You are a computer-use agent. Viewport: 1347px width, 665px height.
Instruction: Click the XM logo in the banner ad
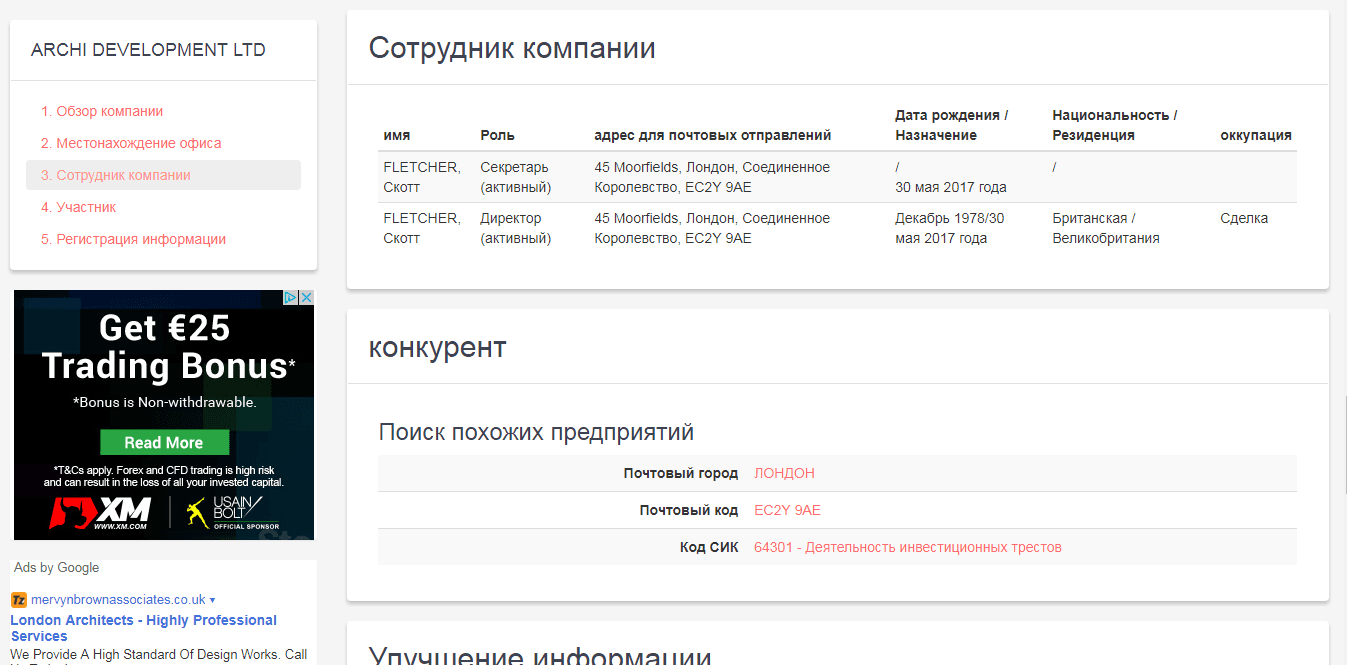100,510
